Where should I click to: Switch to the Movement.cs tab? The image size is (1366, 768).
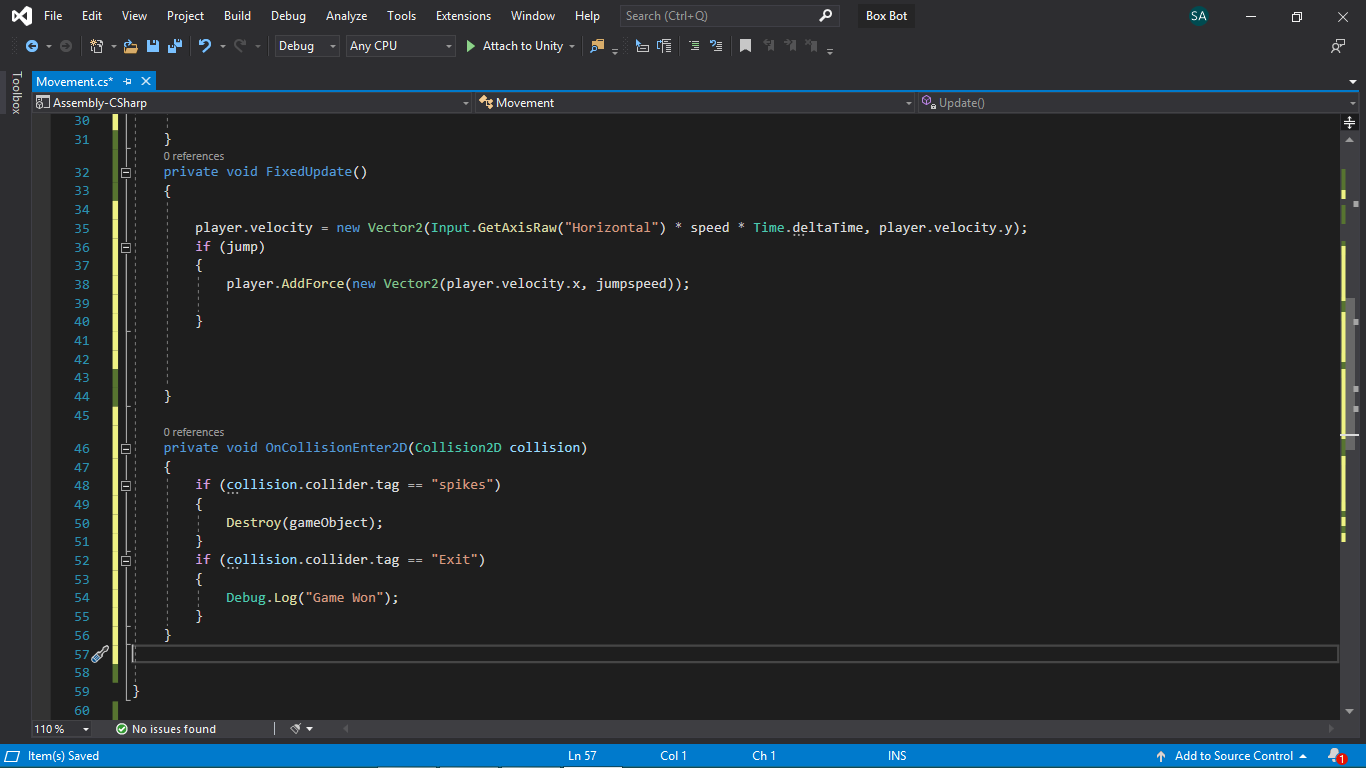point(75,81)
